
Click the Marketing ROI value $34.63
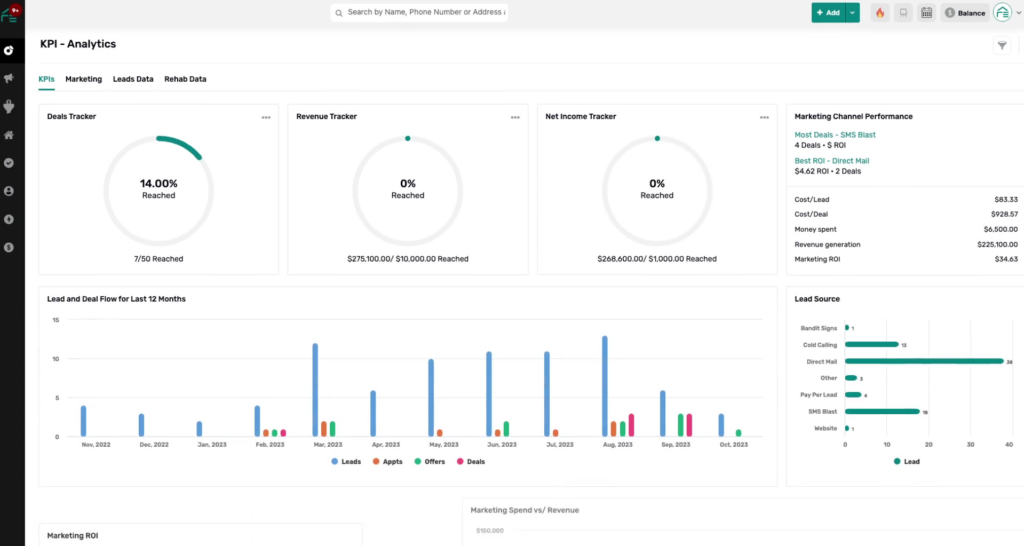pyautogui.click(x=1006, y=259)
